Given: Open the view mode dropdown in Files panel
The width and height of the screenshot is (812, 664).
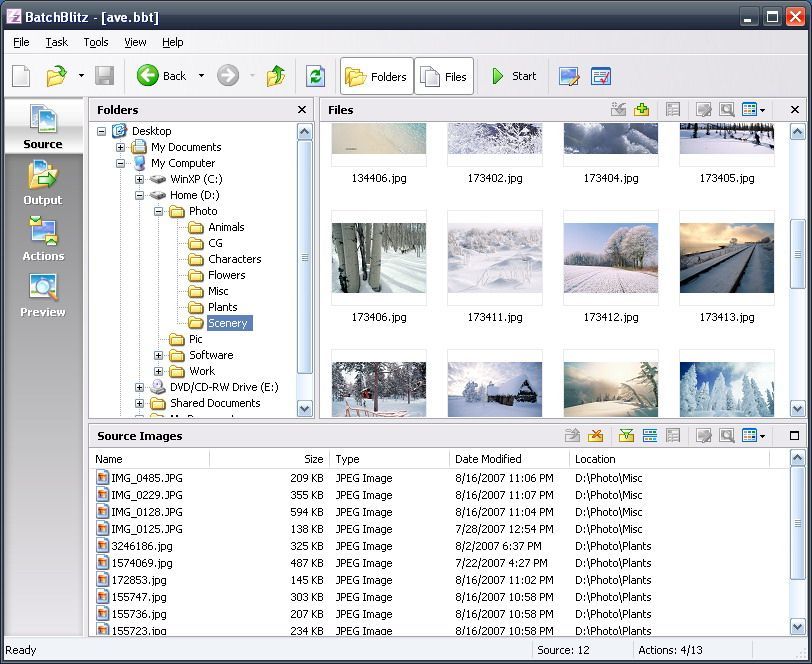Looking at the screenshot, I should click(x=763, y=110).
